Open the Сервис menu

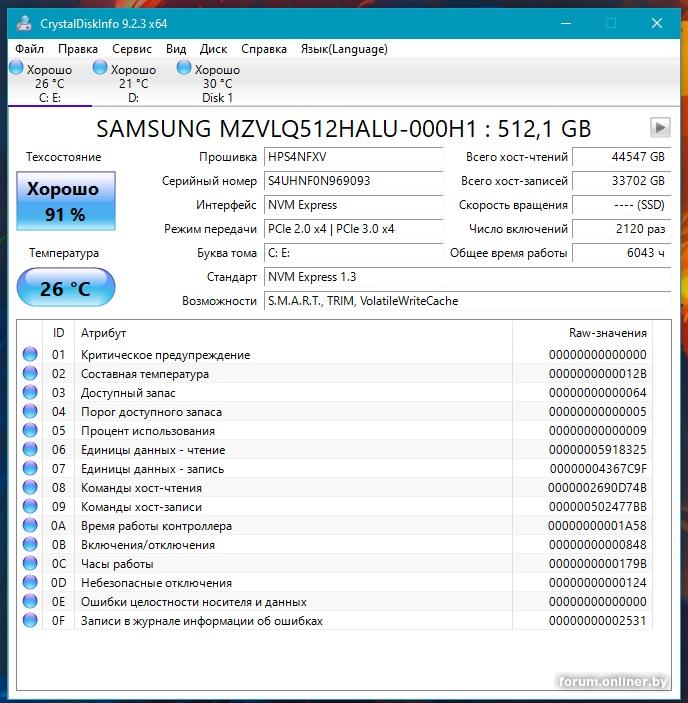[132, 49]
